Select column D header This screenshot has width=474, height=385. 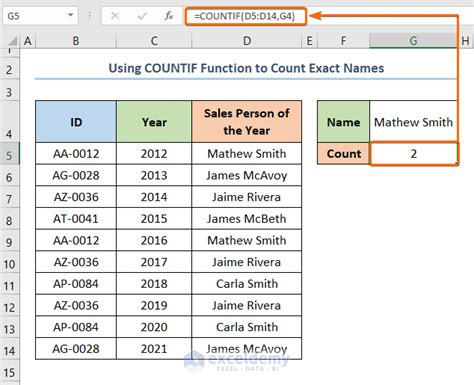point(247,41)
